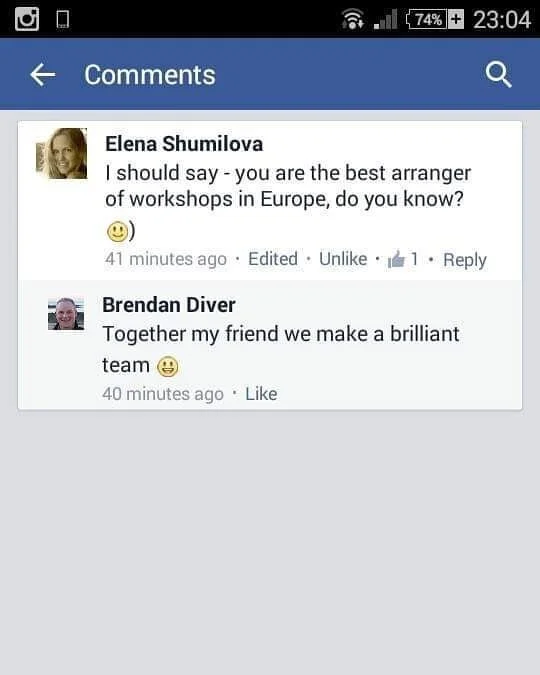The height and width of the screenshot is (675, 540).
Task: Tap the 41 minutes ago timestamp
Action: click(166, 259)
